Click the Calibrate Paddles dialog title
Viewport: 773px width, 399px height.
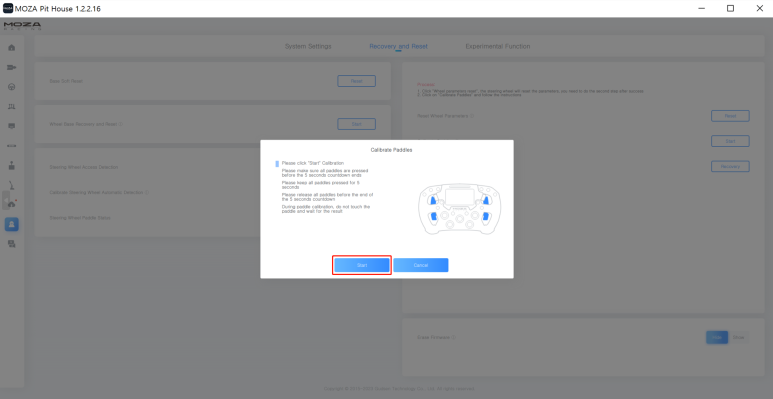[391, 150]
